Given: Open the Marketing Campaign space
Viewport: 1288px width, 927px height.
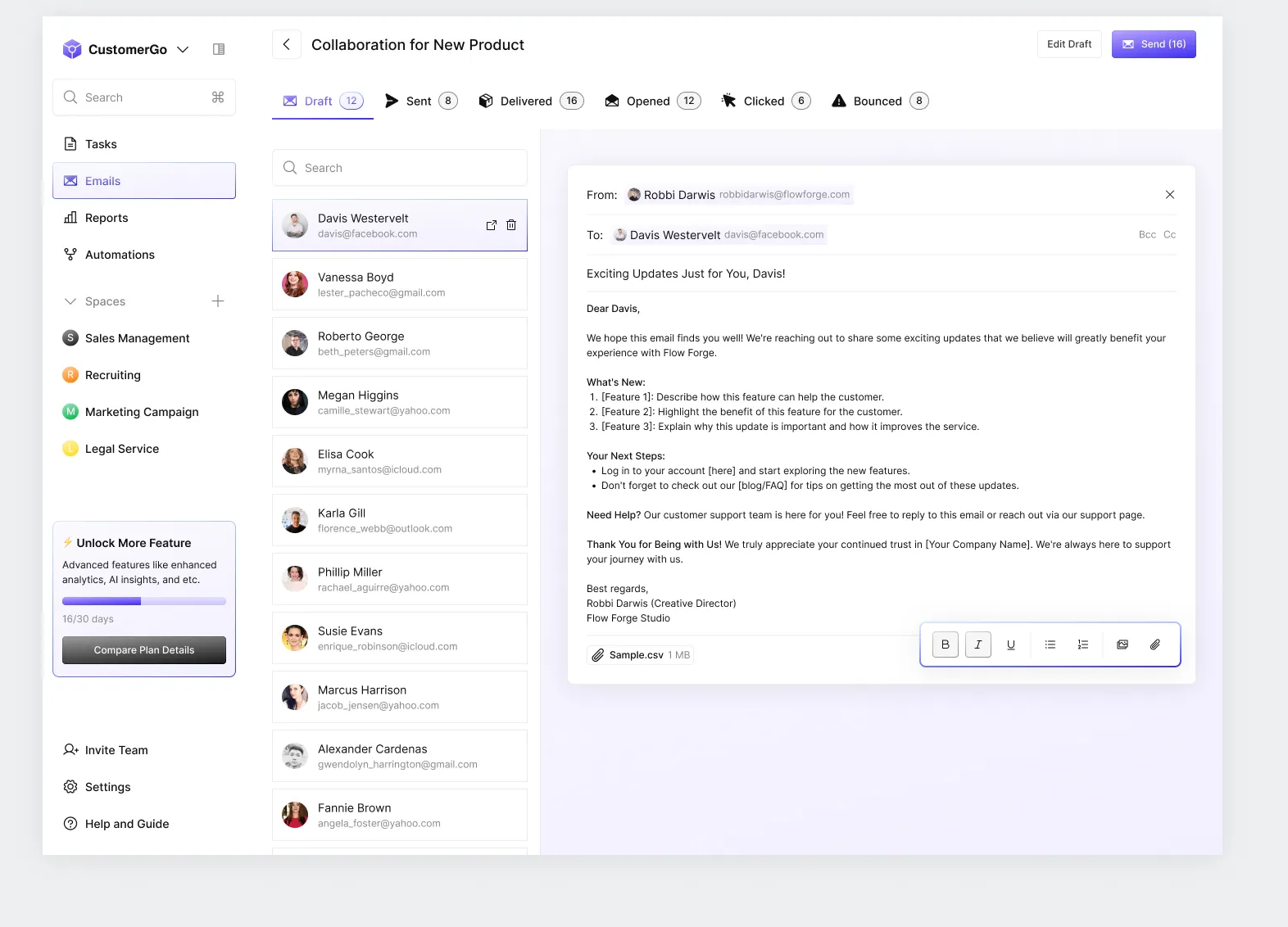Looking at the screenshot, I should point(144,412).
